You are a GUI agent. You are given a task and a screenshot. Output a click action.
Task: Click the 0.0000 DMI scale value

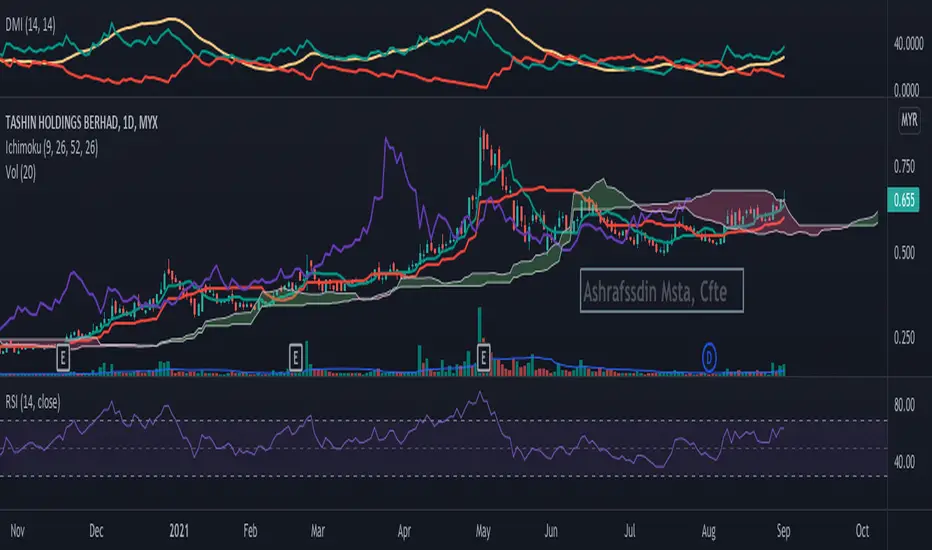click(906, 90)
